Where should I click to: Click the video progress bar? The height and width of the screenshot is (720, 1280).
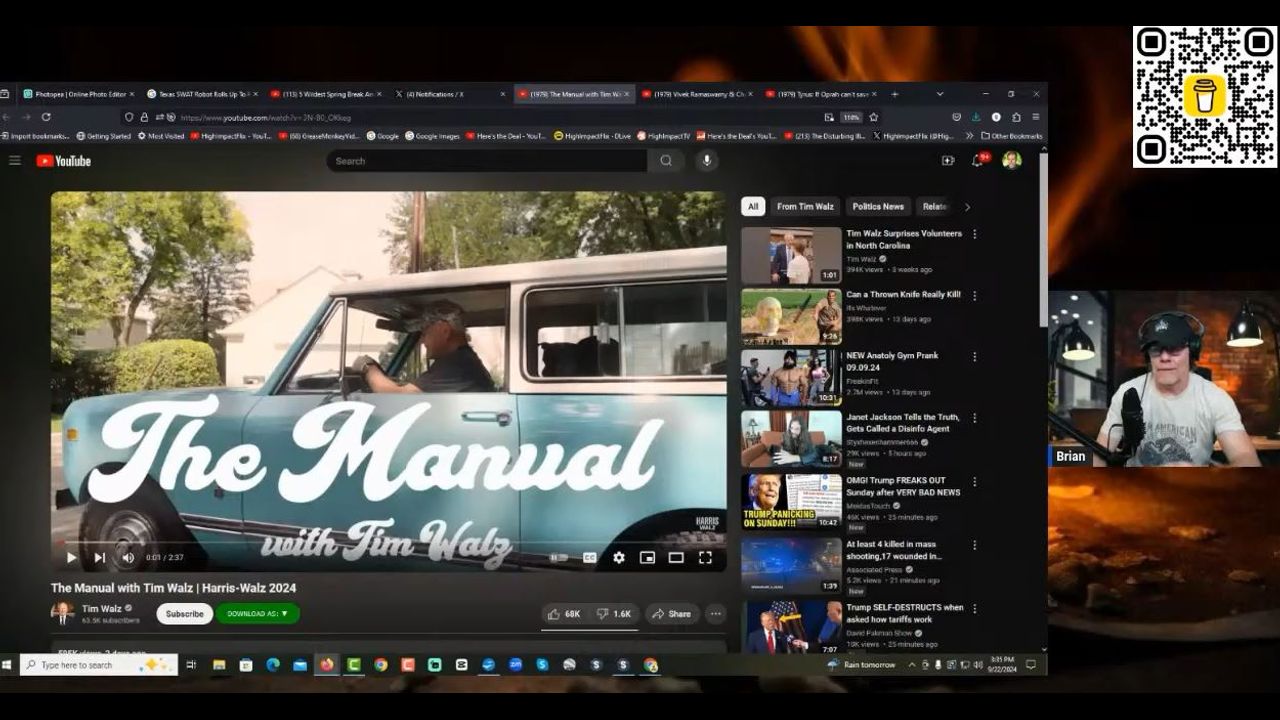[x=390, y=543]
